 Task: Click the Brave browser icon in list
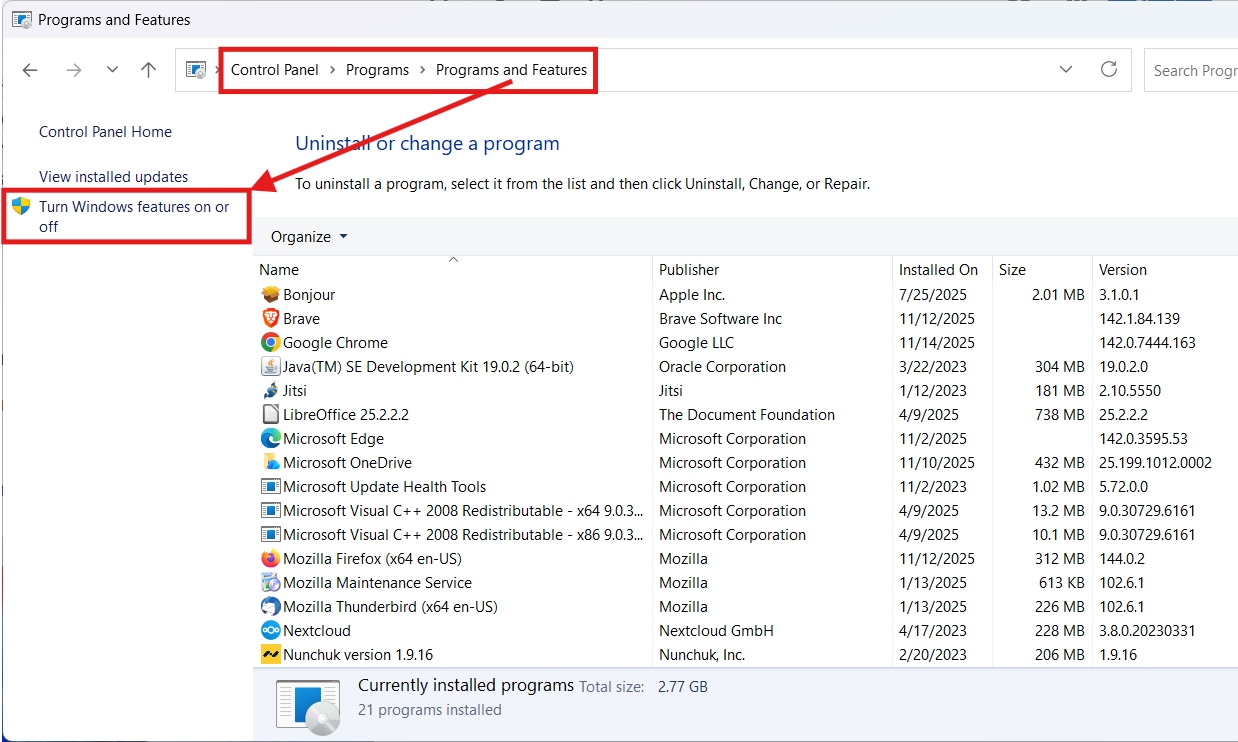[270, 319]
